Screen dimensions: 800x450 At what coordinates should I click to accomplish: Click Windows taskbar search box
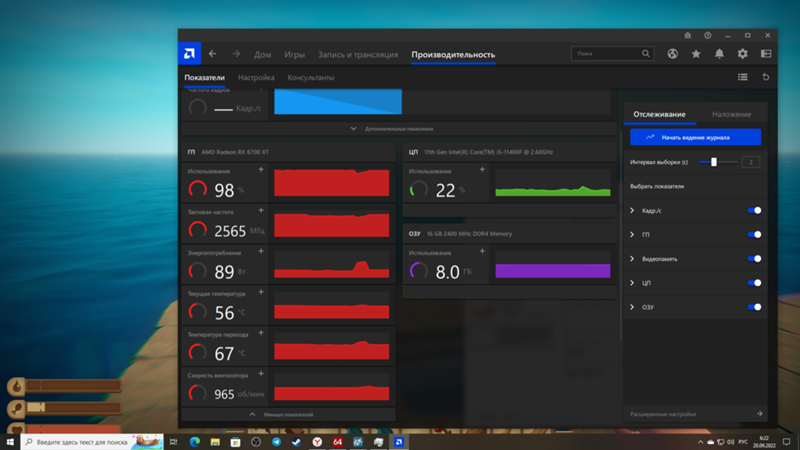coord(92,442)
